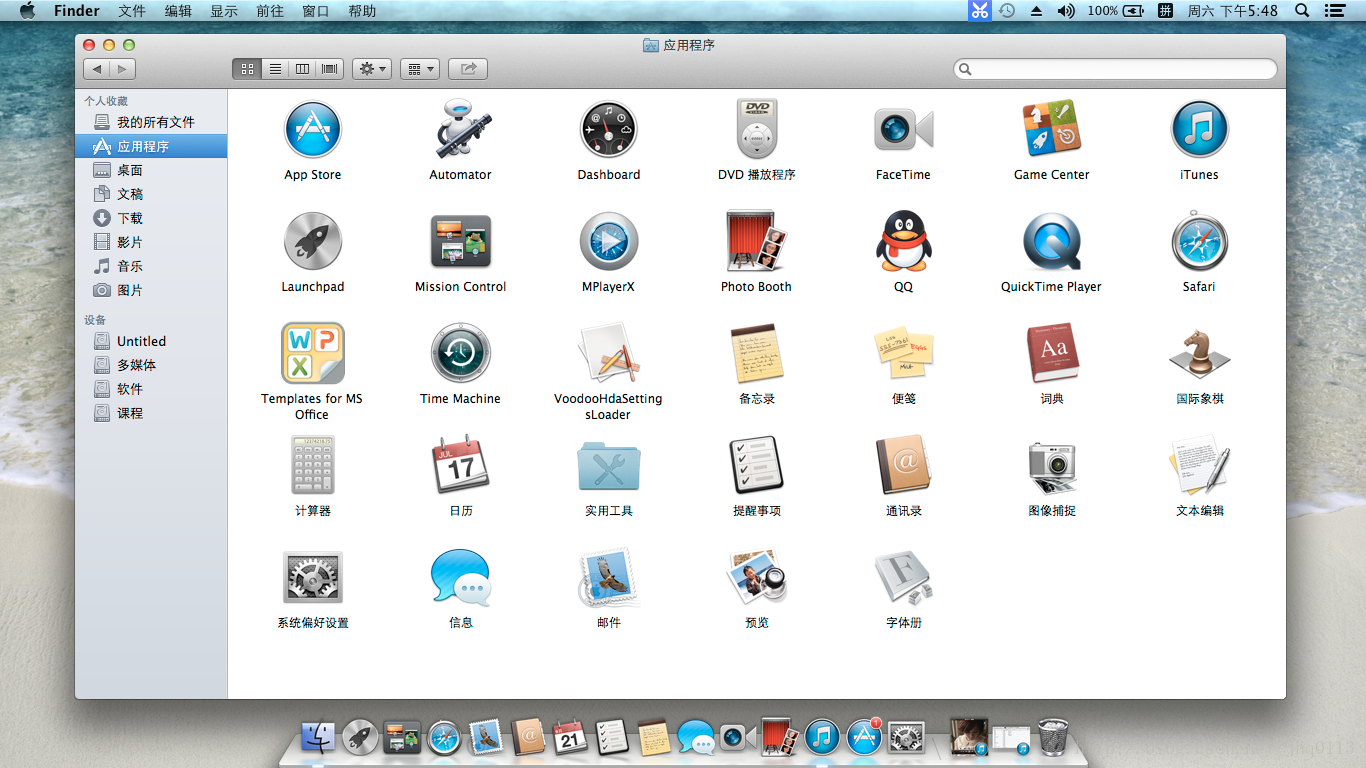Open the gear action dropdown menu

click(x=372, y=69)
